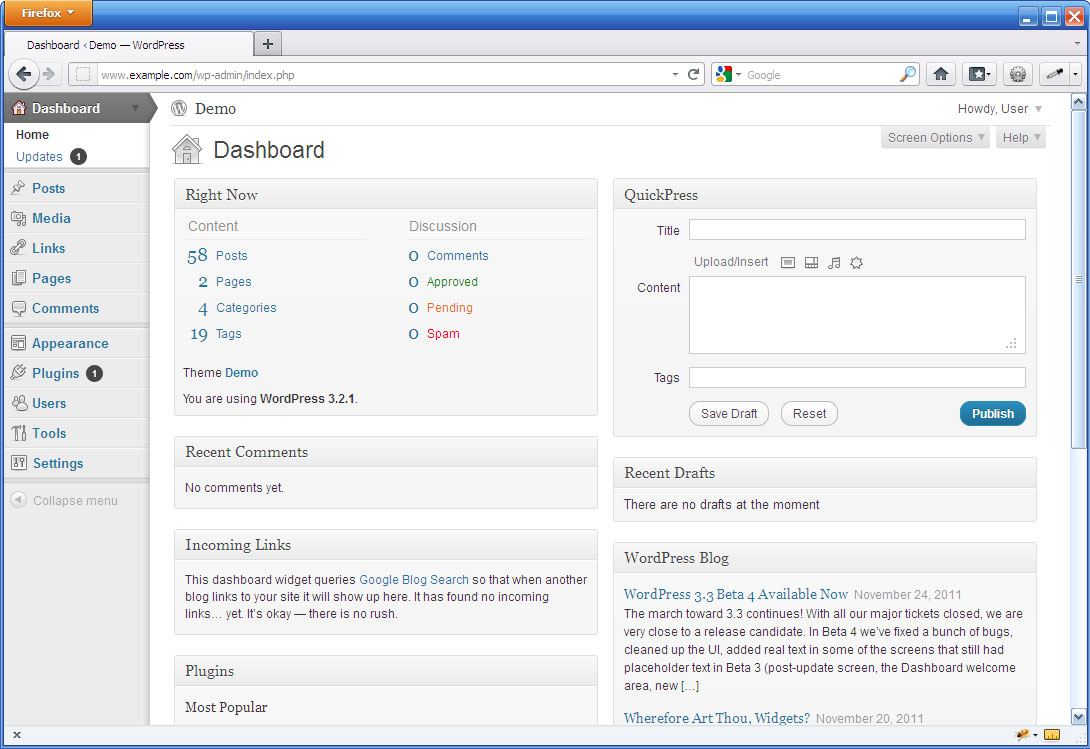
Task: Open the Posts menu item
Action: [48, 188]
